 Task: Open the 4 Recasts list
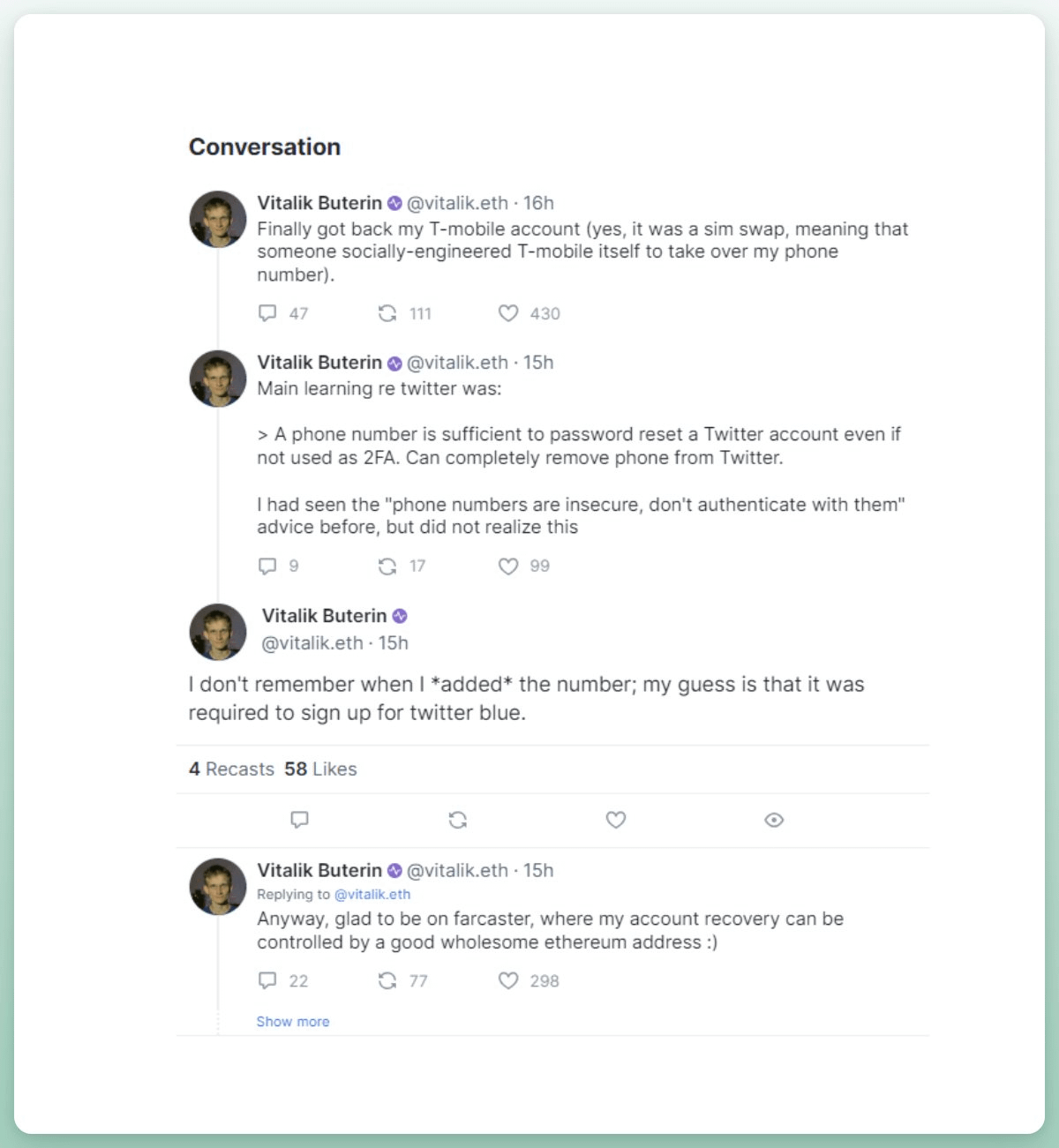[231, 769]
